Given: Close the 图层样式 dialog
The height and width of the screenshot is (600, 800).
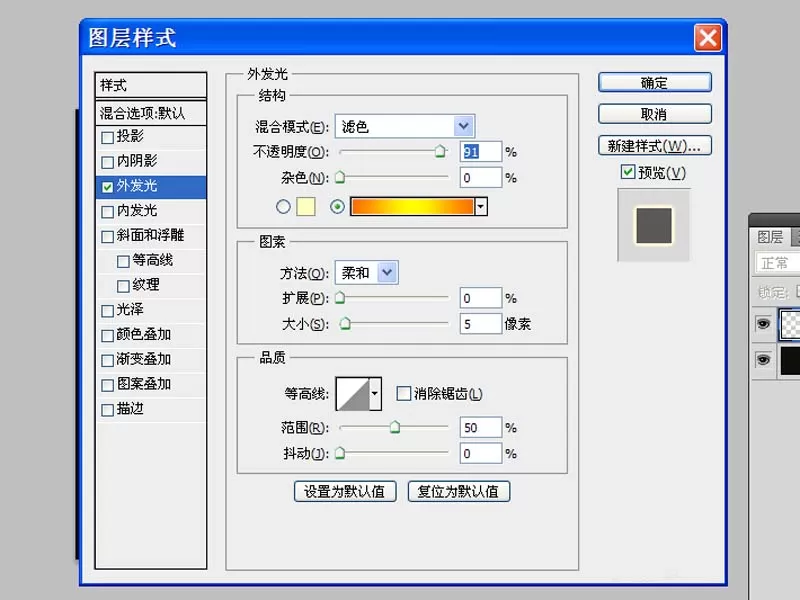Looking at the screenshot, I should 708,38.
